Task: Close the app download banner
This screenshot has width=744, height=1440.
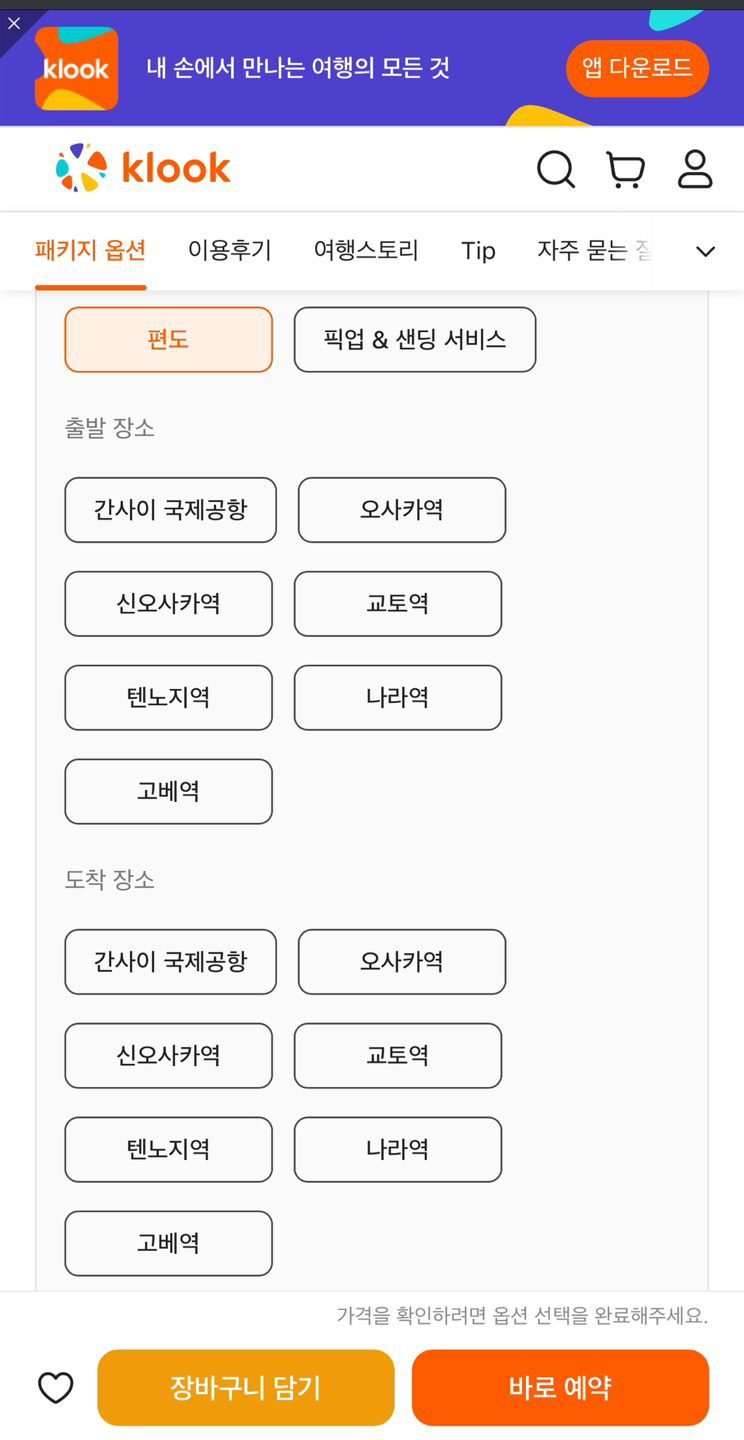Action: tap(14, 23)
